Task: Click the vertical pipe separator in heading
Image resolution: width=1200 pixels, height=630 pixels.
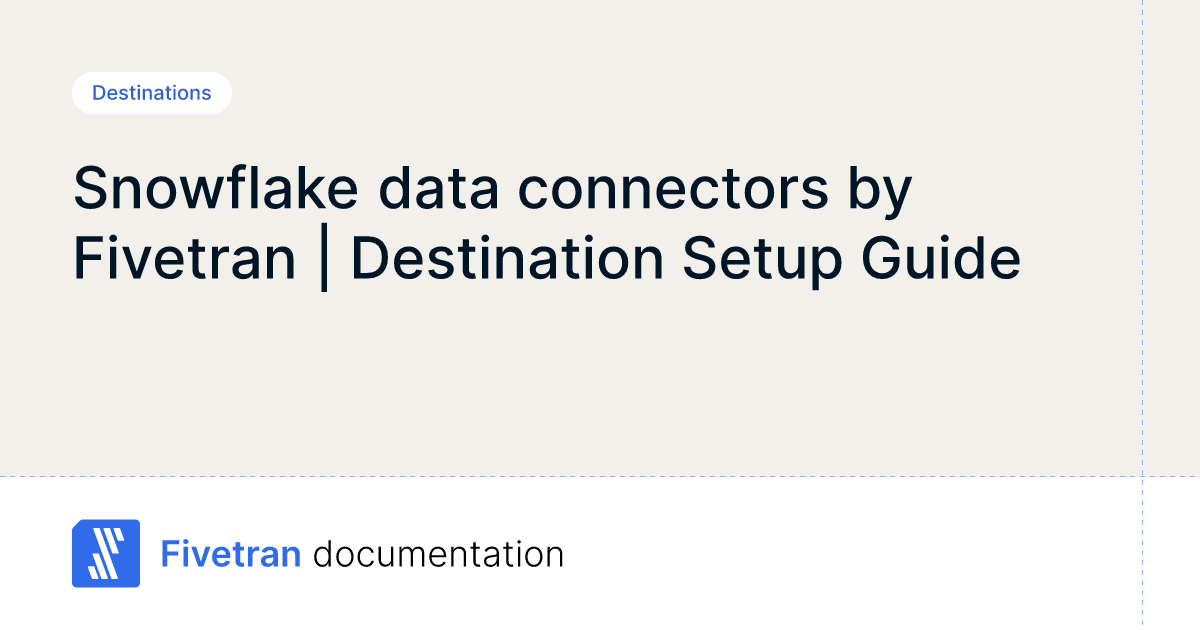Action: click(x=324, y=260)
